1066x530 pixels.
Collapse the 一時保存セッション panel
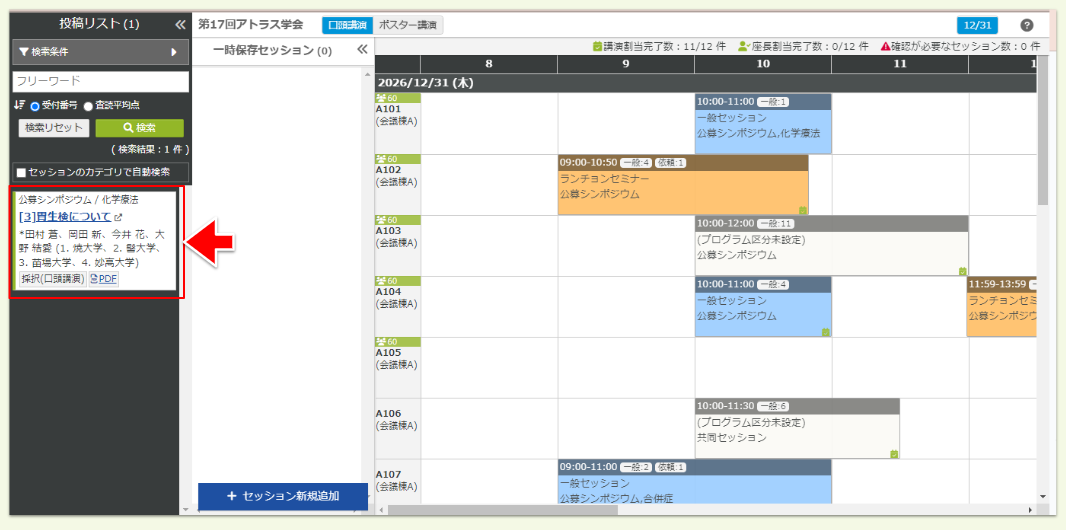pyautogui.click(x=362, y=50)
